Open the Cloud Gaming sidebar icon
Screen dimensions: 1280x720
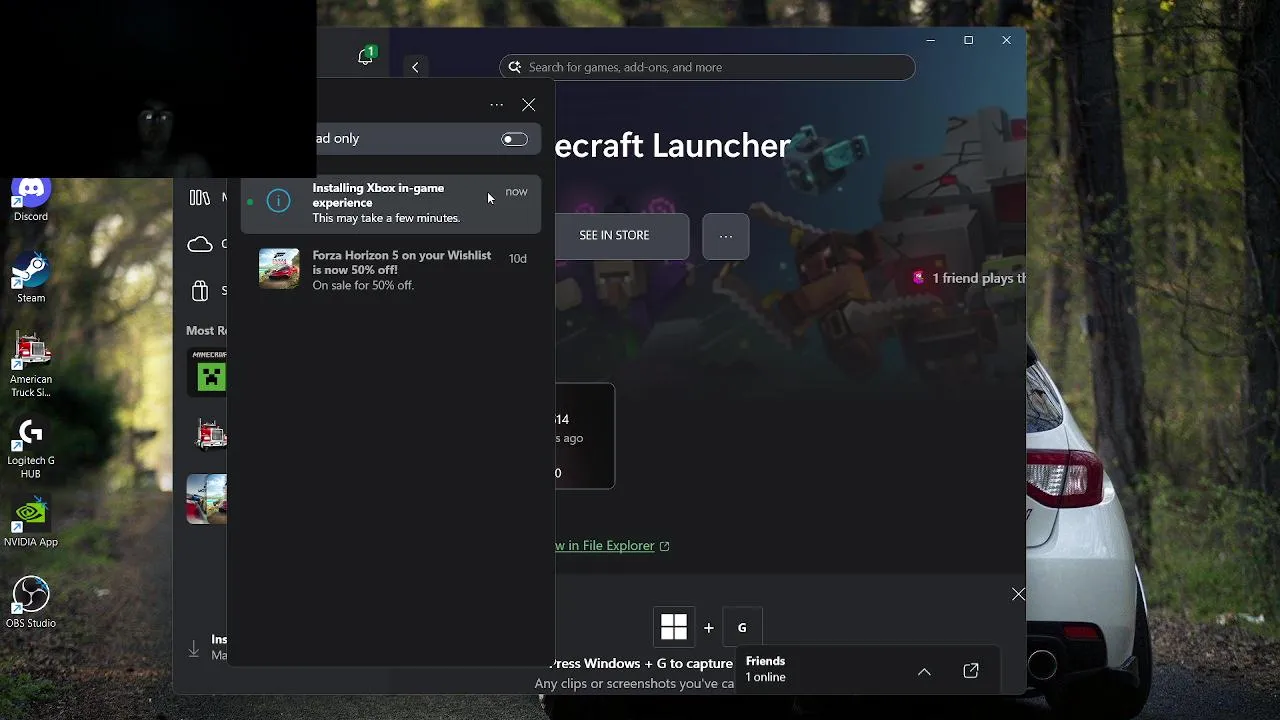tap(200, 244)
